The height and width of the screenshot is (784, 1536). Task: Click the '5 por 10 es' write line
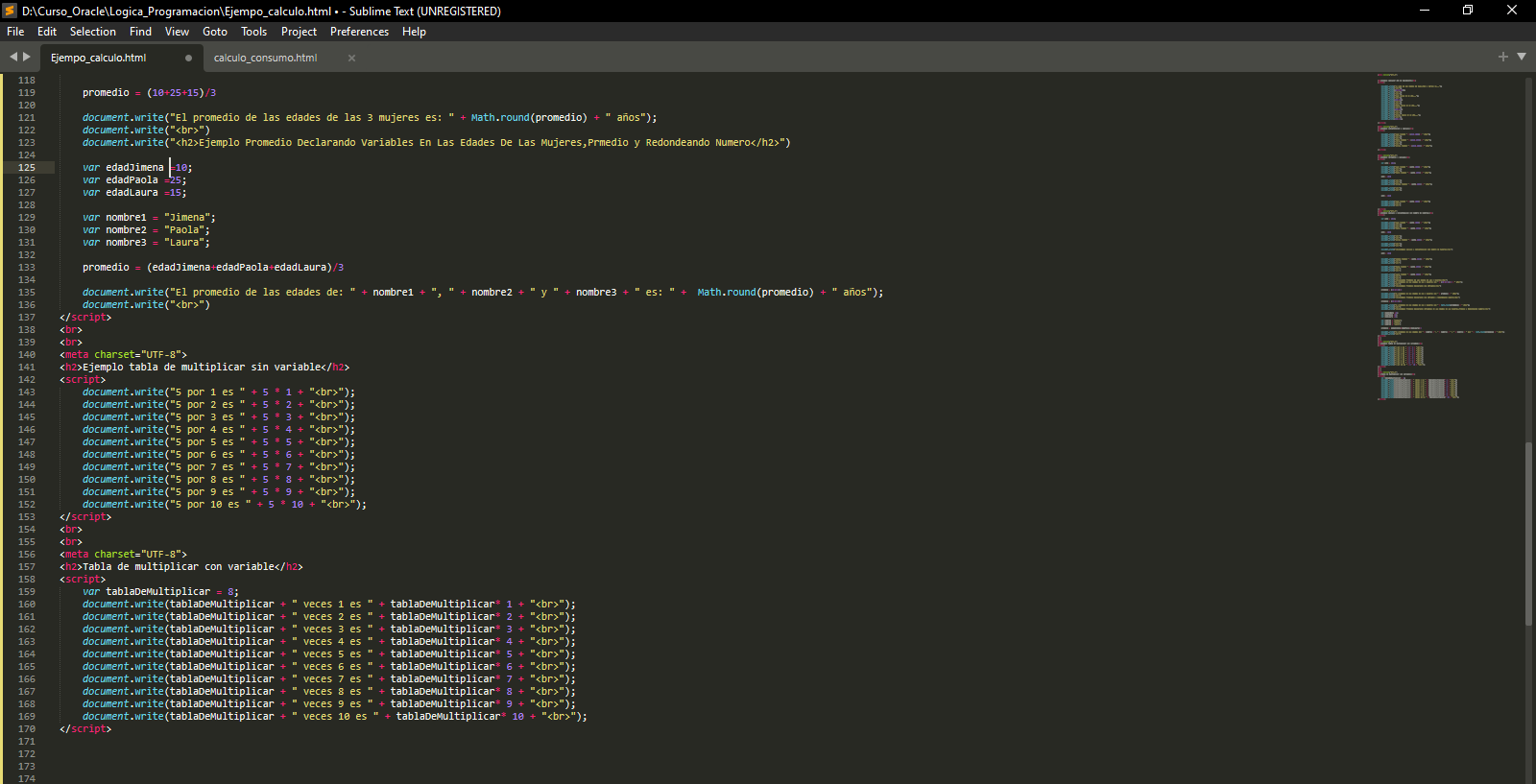[x=225, y=504]
